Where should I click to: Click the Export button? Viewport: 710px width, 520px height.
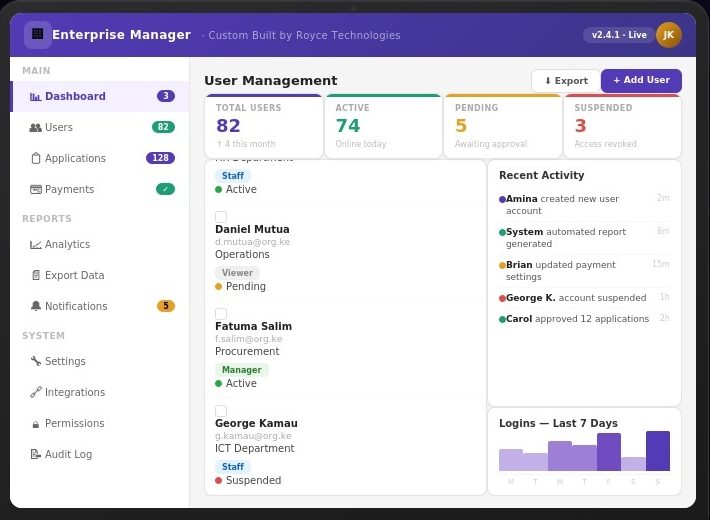565,81
